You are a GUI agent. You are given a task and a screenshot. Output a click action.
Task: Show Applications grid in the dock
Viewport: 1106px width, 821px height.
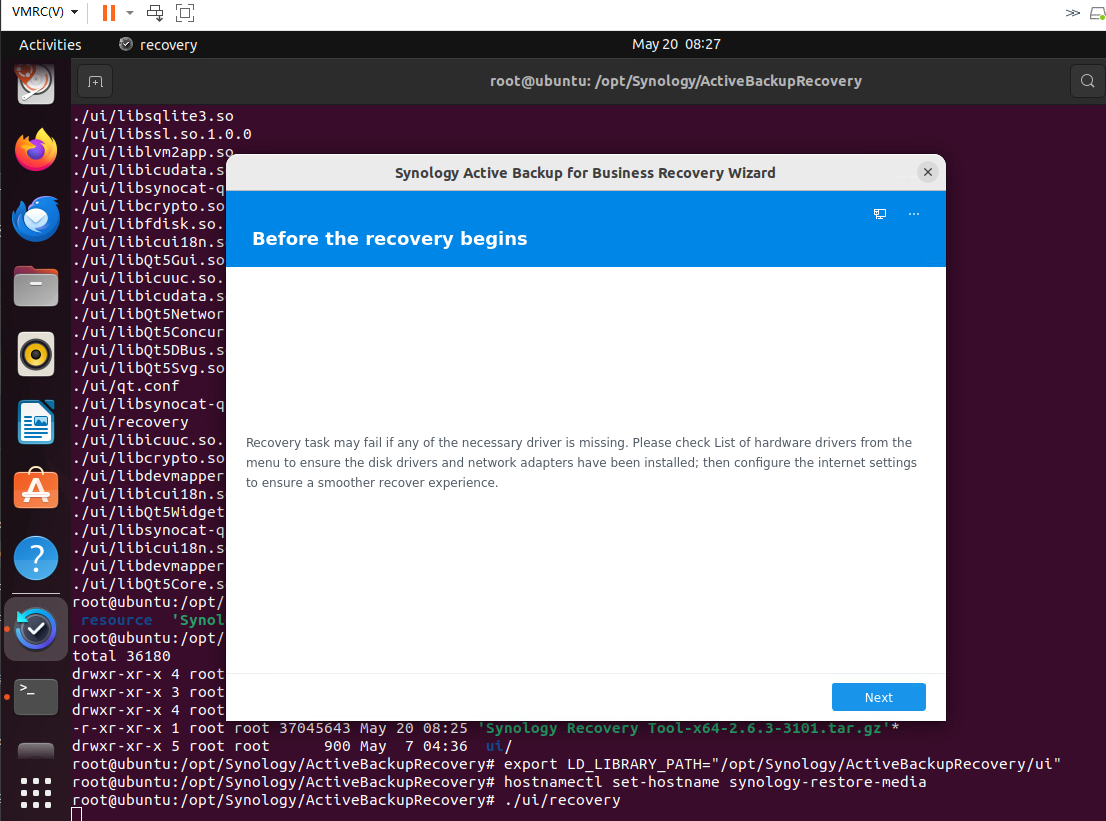35,793
